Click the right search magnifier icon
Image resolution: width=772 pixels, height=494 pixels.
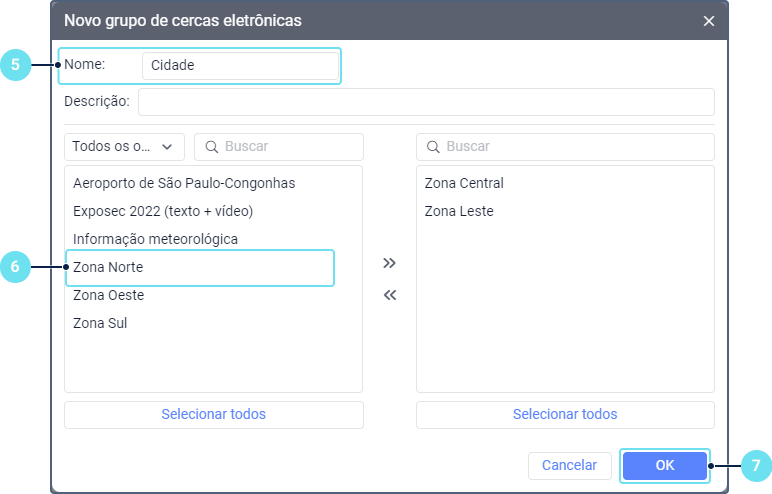[x=433, y=147]
